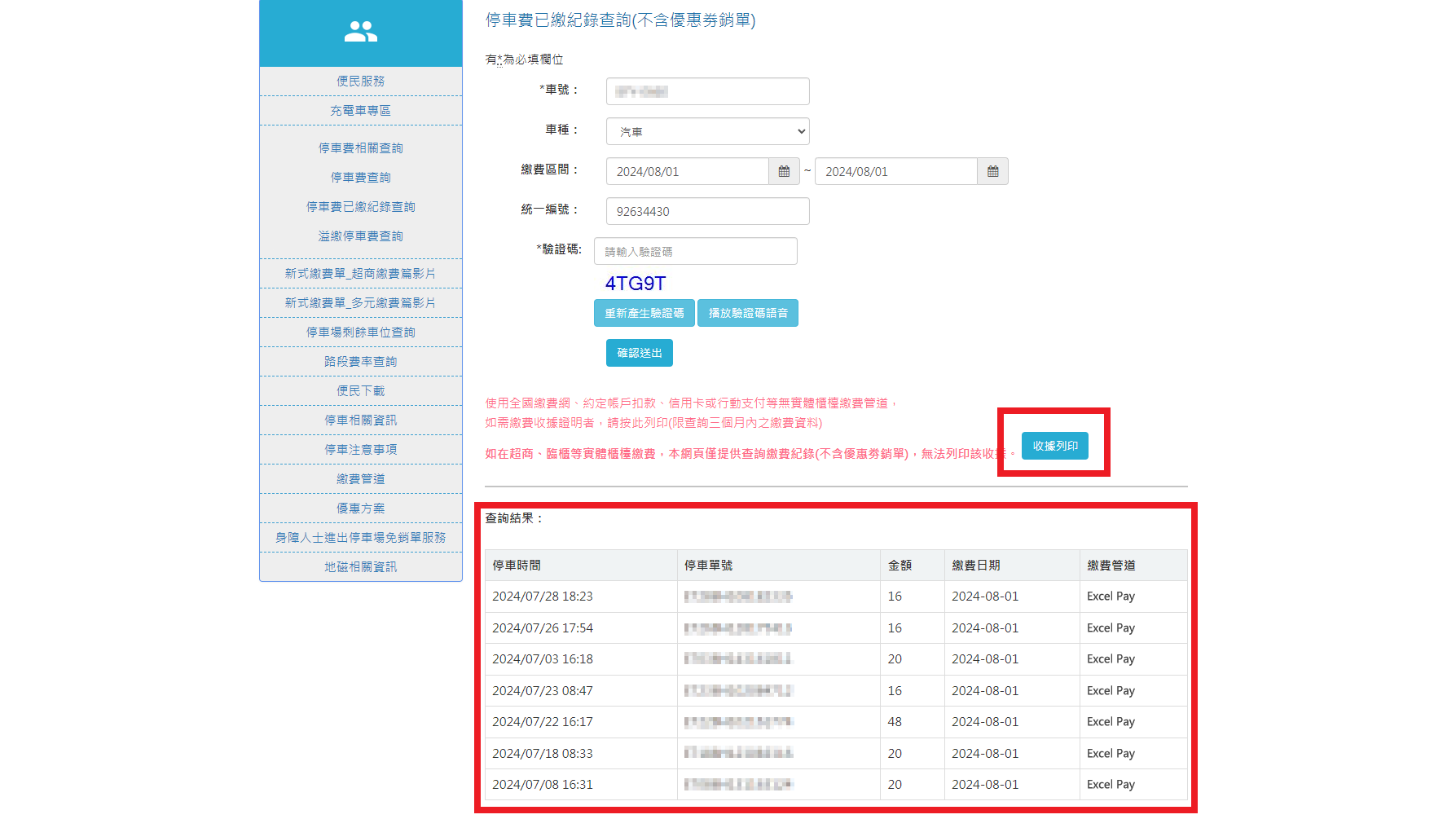1456x819 pixels.
Task: Expand the 車種 vehicle type dropdown
Action: click(x=707, y=131)
